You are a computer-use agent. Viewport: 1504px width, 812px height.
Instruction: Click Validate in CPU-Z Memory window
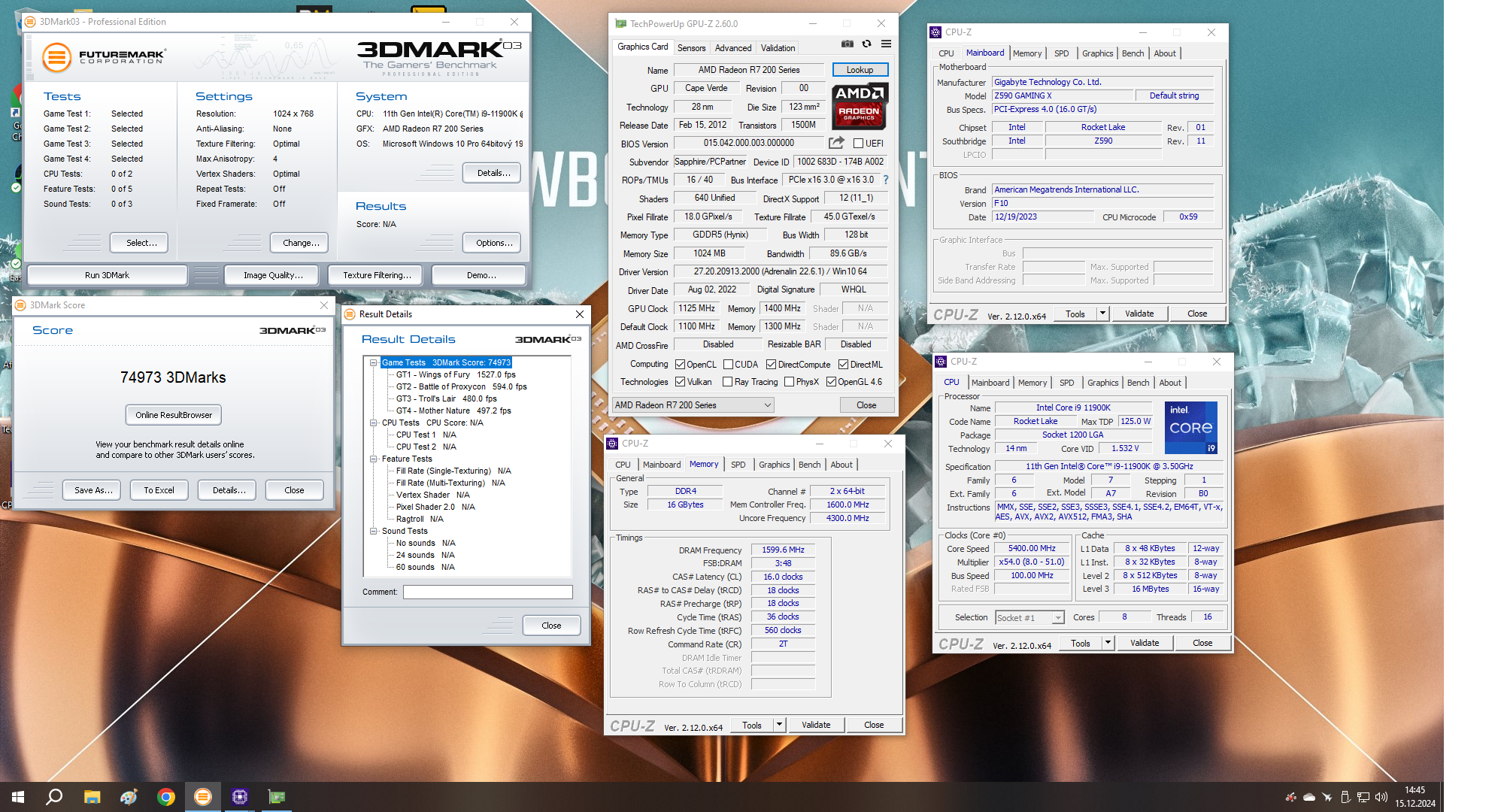pyautogui.click(x=816, y=725)
